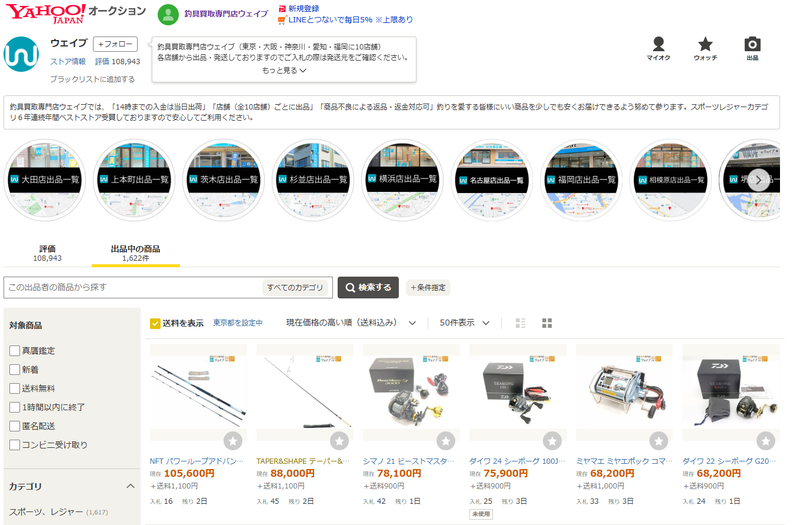Check the 真贋鑑定 filter
Viewport: 800px width, 525px height.
15,351
